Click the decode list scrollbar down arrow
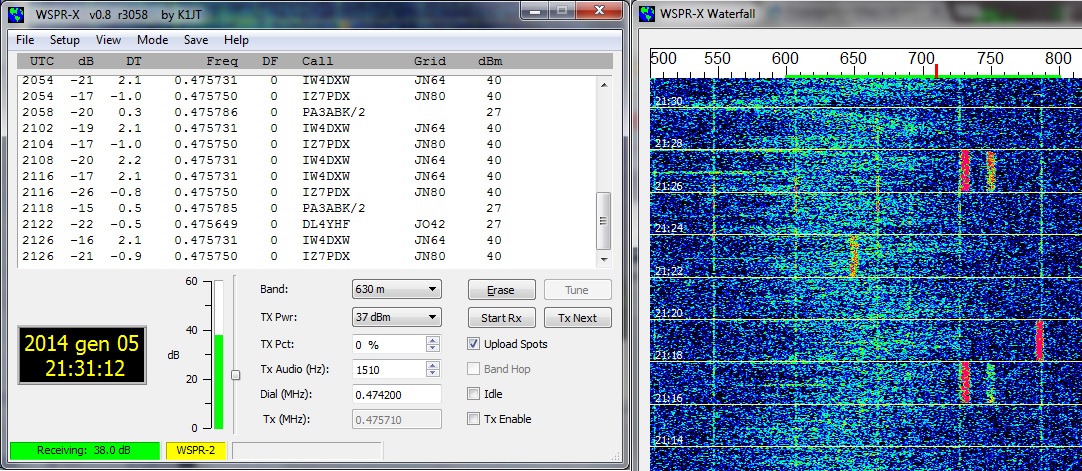Viewport: 1082px width, 471px height. (x=604, y=259)
